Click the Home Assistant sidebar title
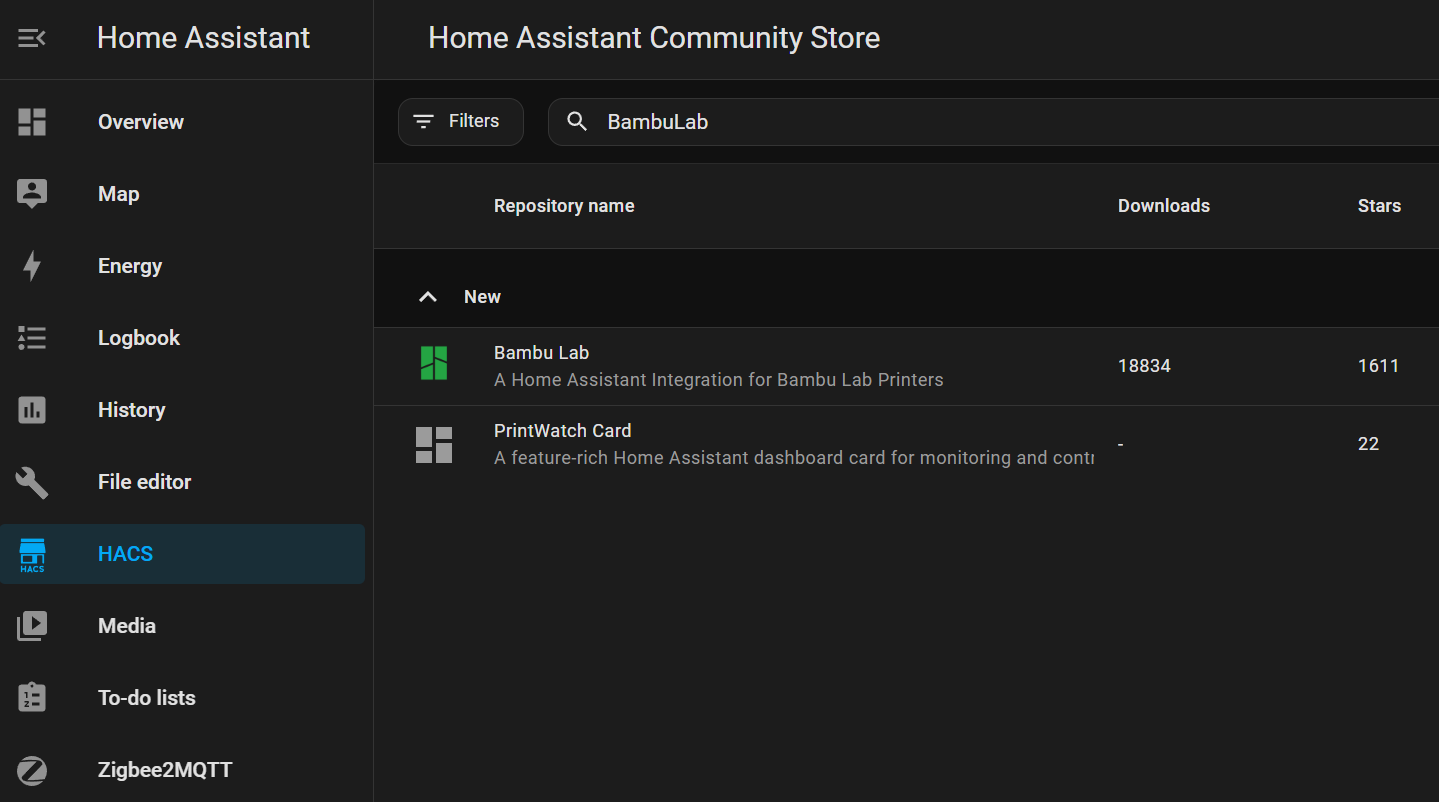 click(204, 38)
